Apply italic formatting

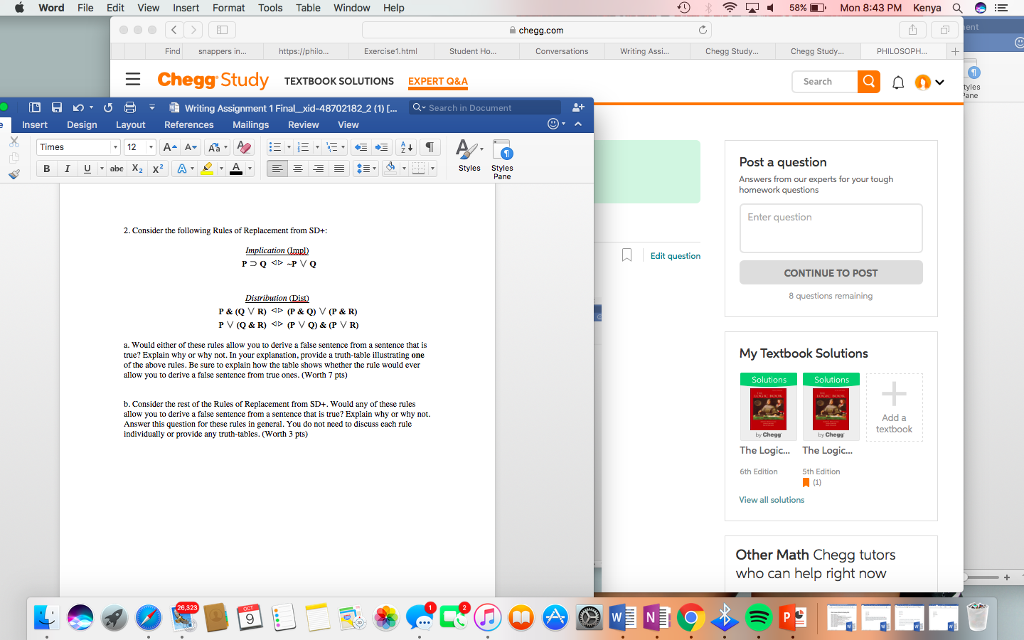point(67,167)
